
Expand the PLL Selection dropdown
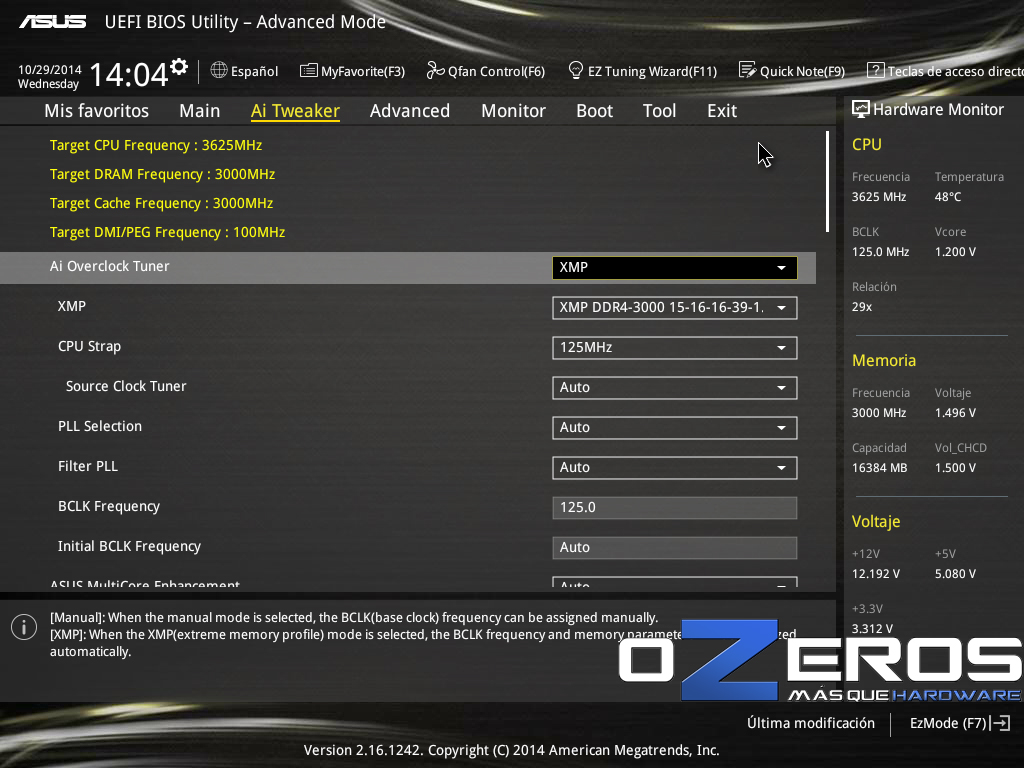675,428
